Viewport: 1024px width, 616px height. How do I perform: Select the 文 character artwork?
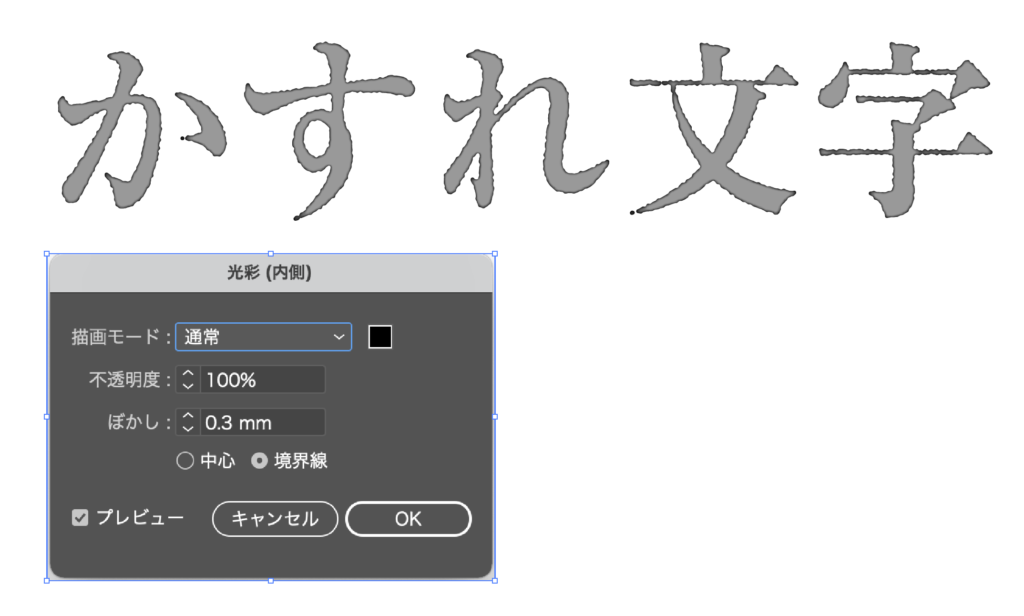(x=713, y=128)
